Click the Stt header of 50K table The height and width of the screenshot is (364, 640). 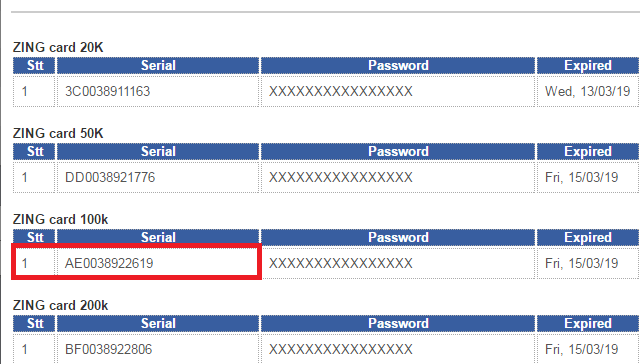[34, 152]
